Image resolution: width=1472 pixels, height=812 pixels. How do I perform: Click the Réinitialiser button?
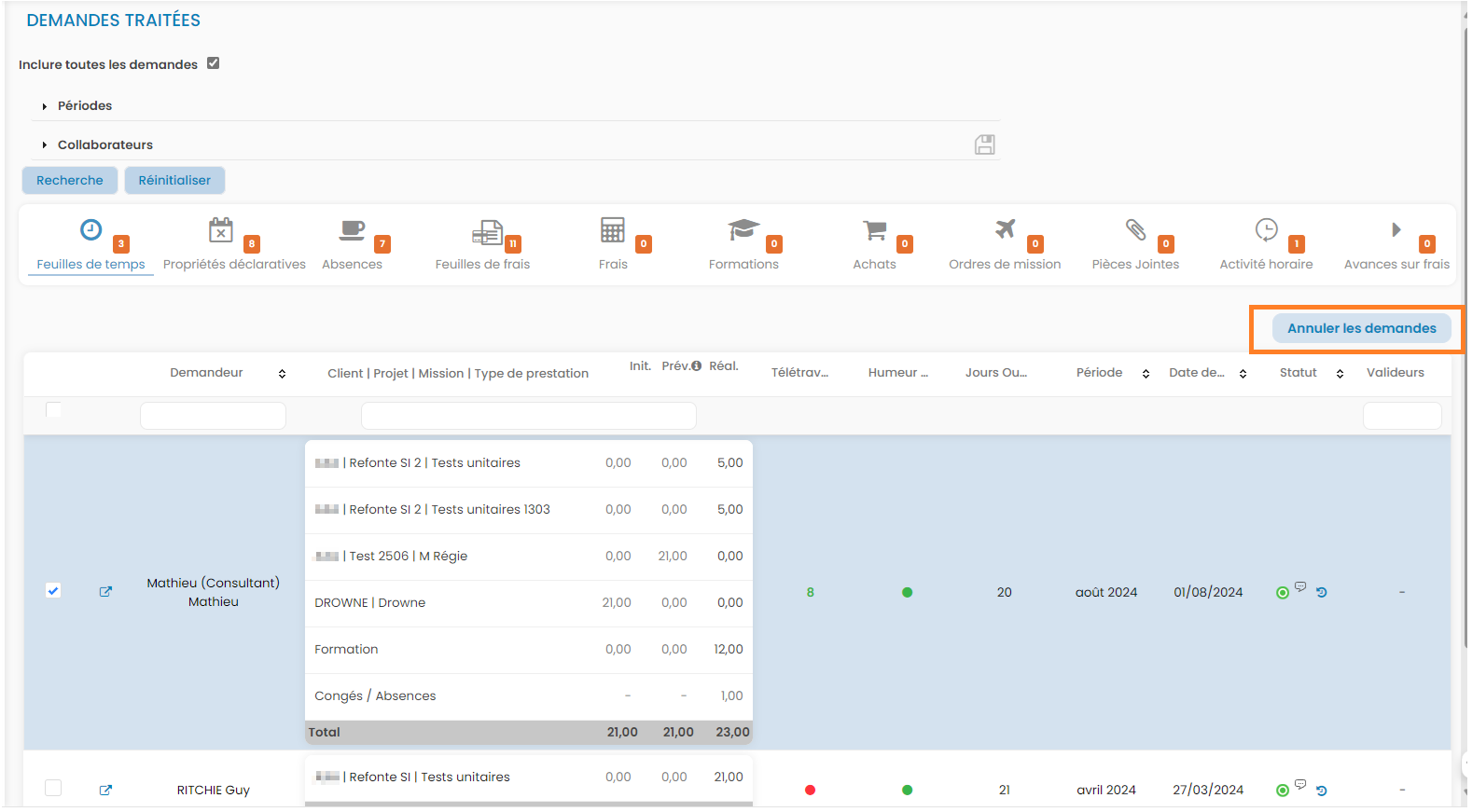point(174,180)
